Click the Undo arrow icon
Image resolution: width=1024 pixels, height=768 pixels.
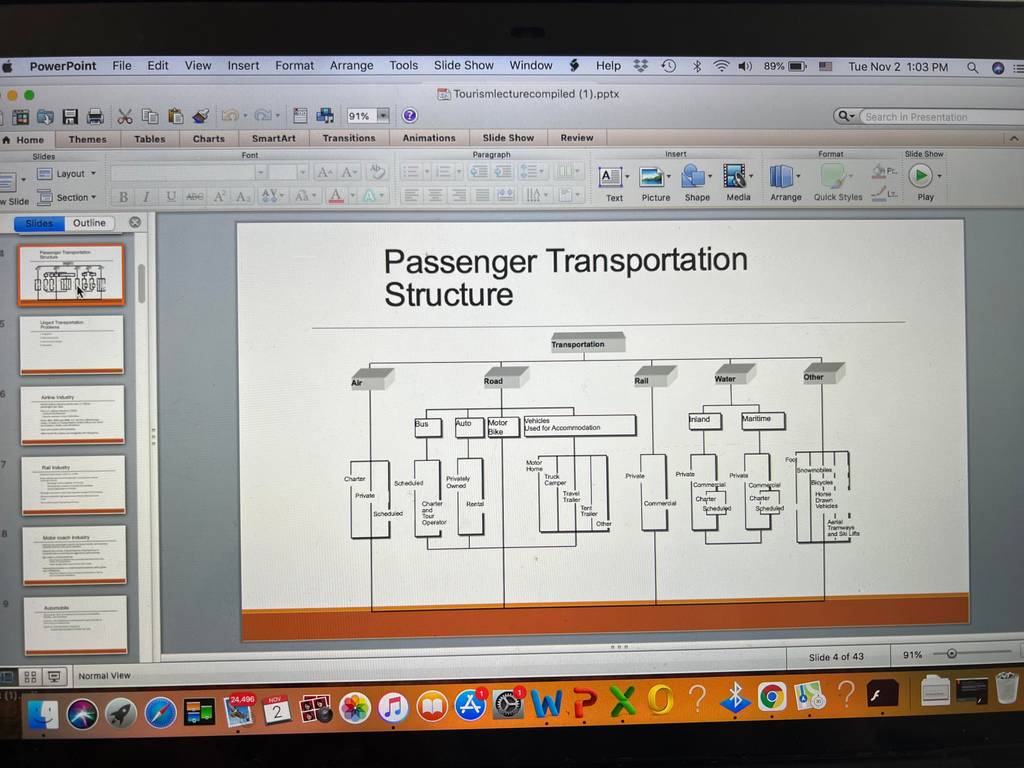click(230, 116)
